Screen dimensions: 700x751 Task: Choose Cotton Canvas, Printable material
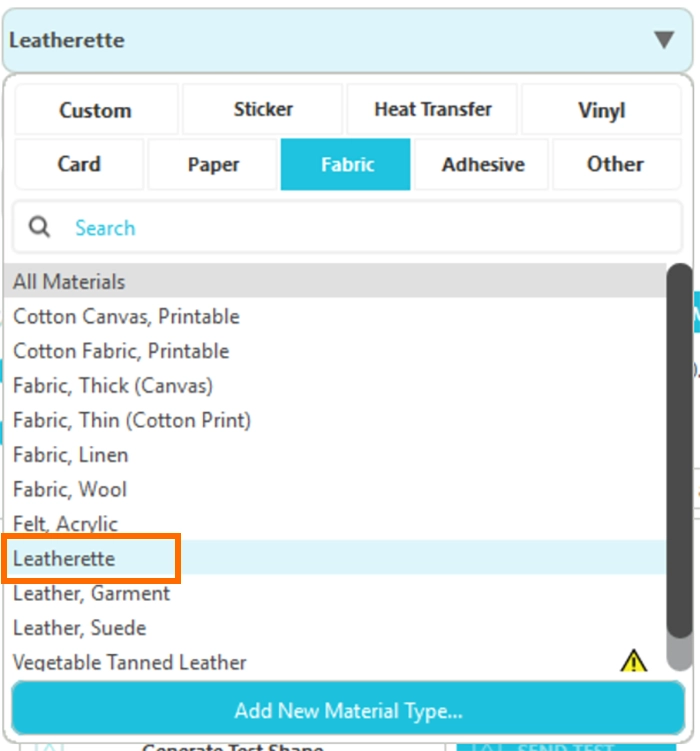pos(126,316)
